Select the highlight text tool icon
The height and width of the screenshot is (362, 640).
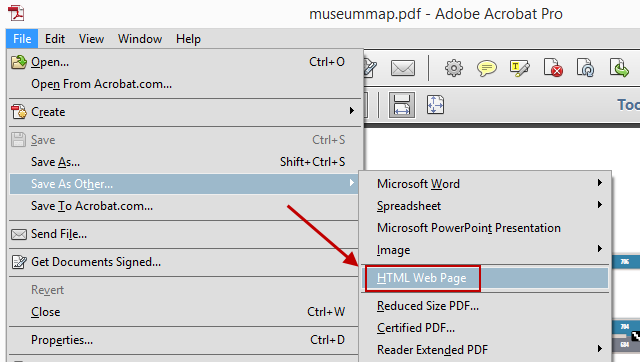pos(520,68)
